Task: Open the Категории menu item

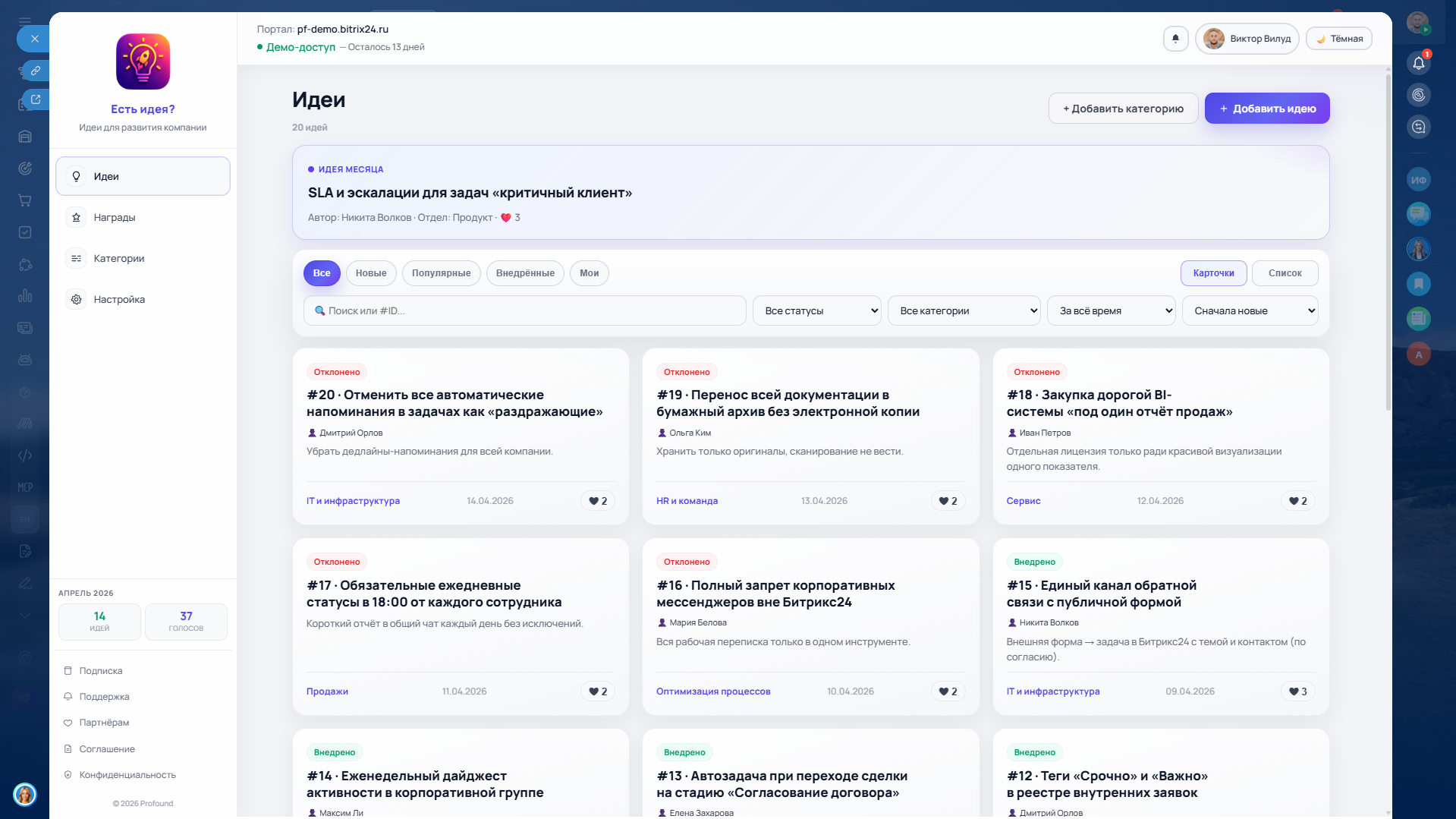Action: [119, 259]
